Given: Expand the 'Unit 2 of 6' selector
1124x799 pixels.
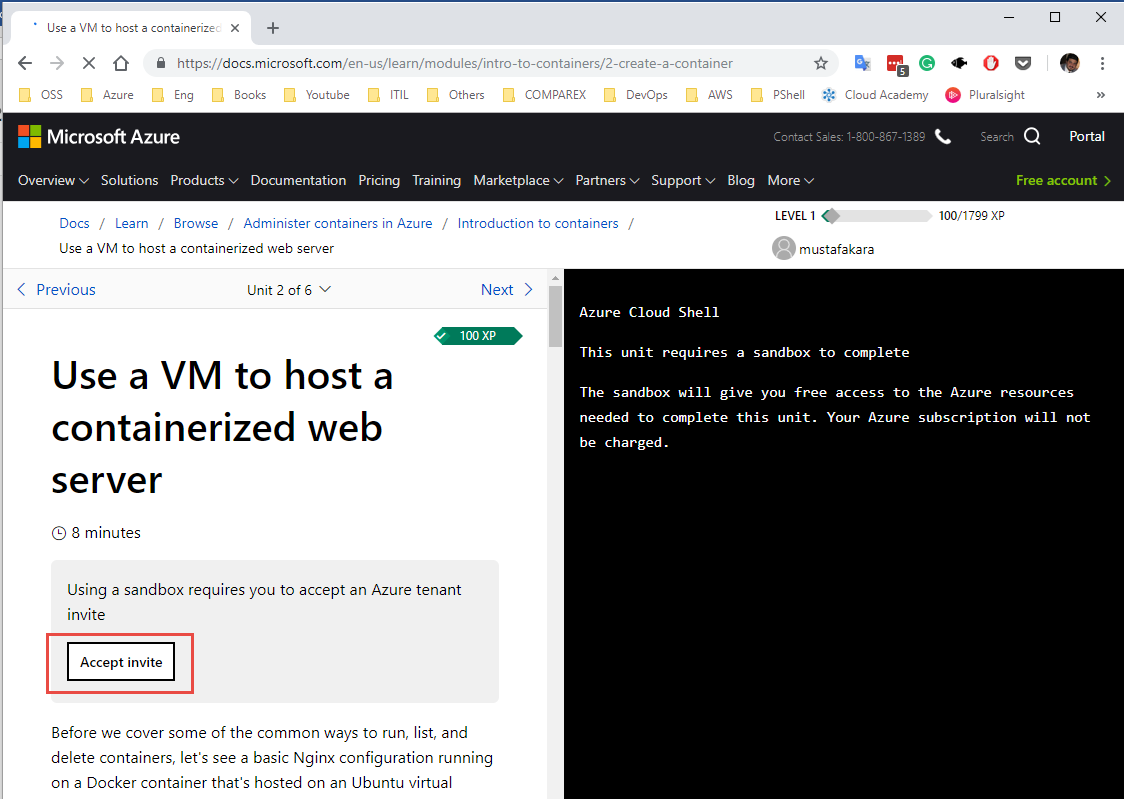Looking at the screenshot, I should (x=289, y=290).
